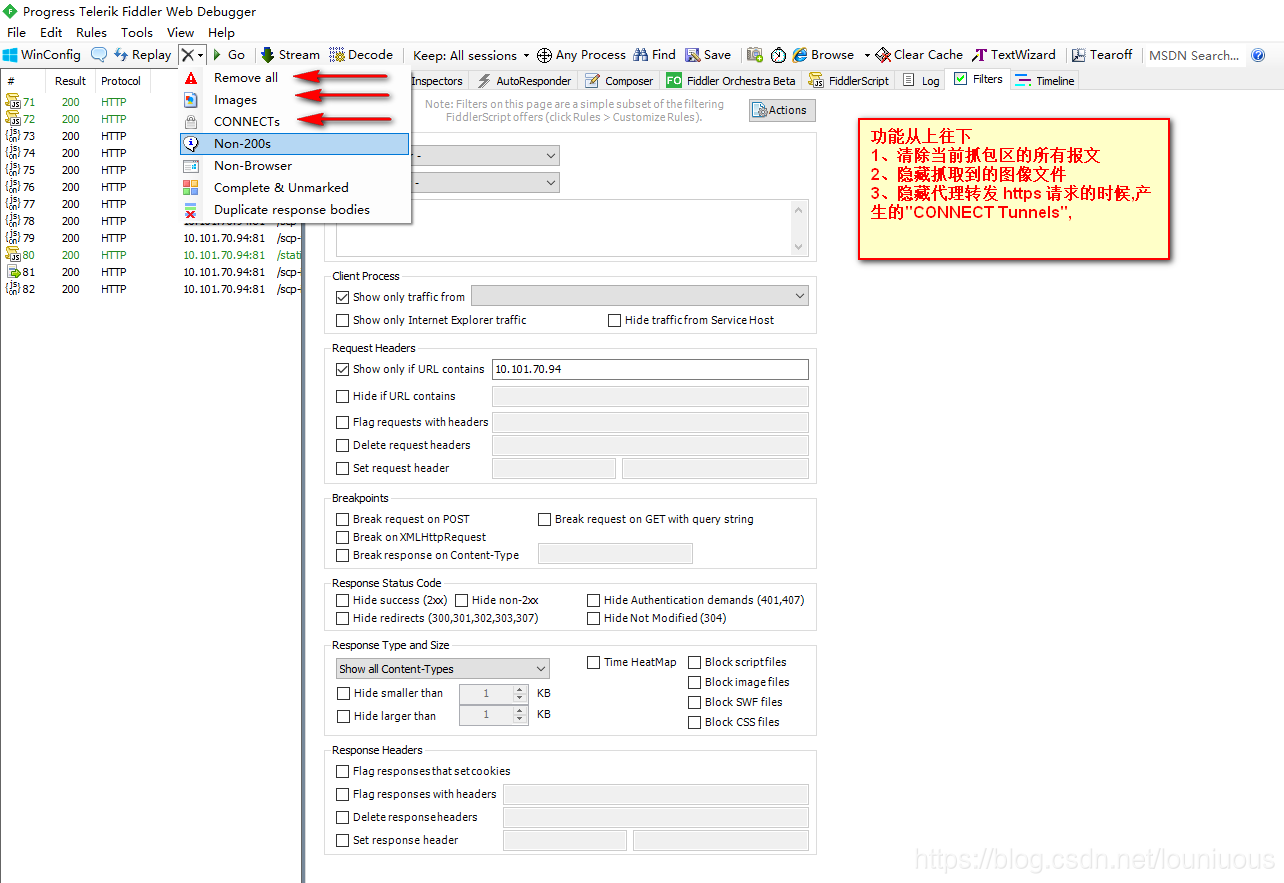
Task: Select Duplicate response bodies entry
Action: 295,210
